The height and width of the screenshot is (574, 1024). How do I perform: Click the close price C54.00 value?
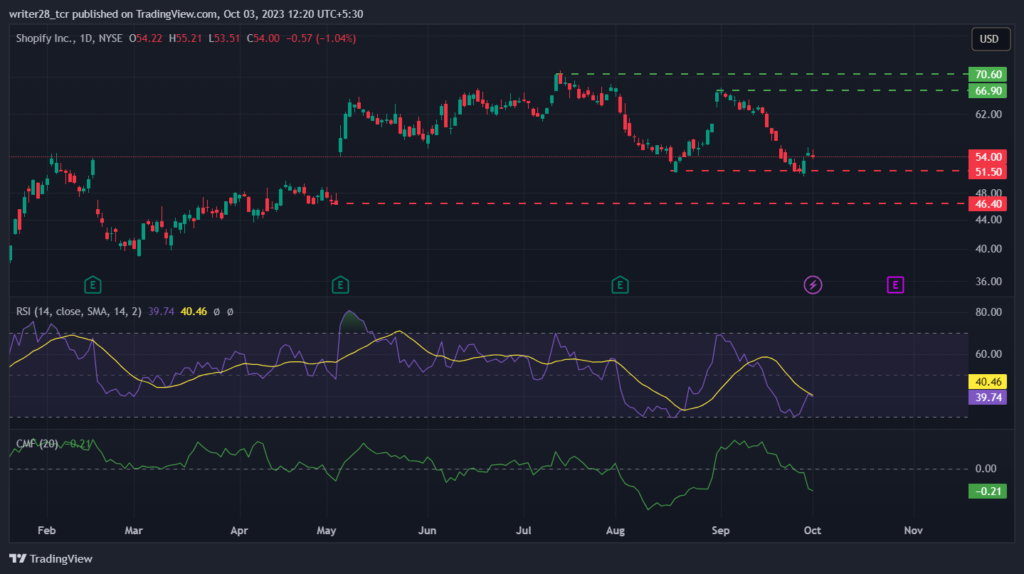[263, 39]
